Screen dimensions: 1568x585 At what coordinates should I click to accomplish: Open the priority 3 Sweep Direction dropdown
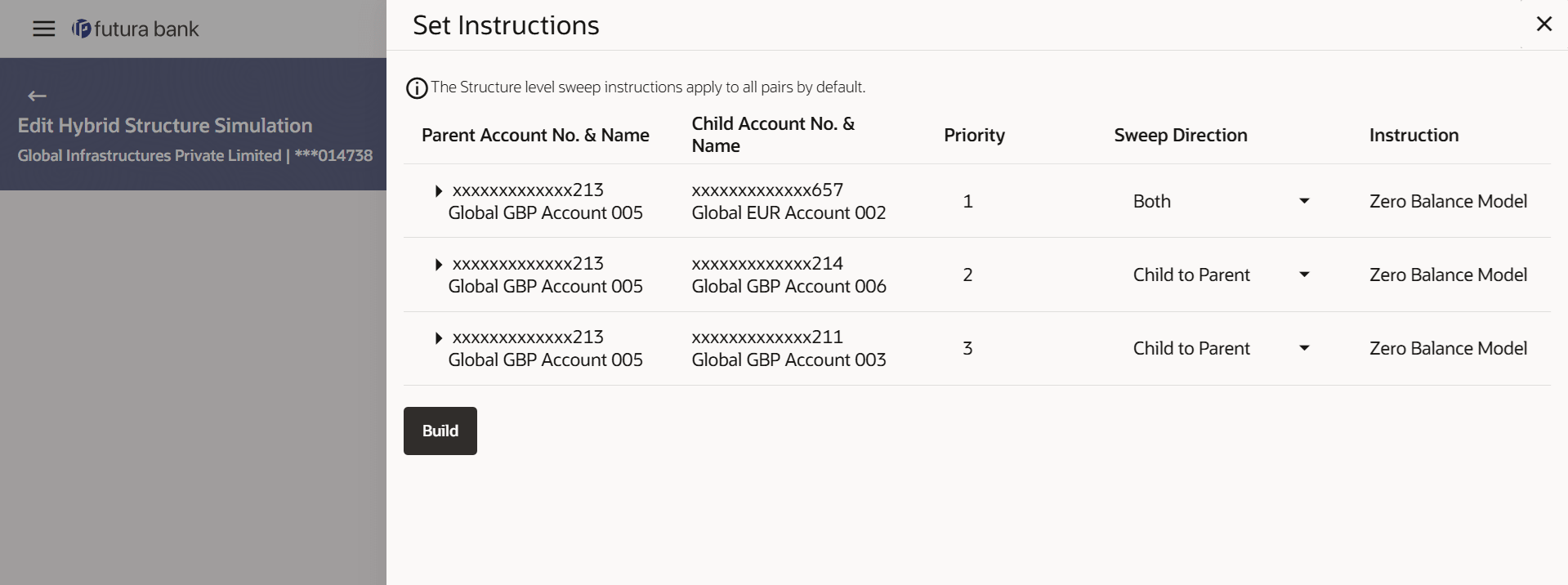point(1221,349)
